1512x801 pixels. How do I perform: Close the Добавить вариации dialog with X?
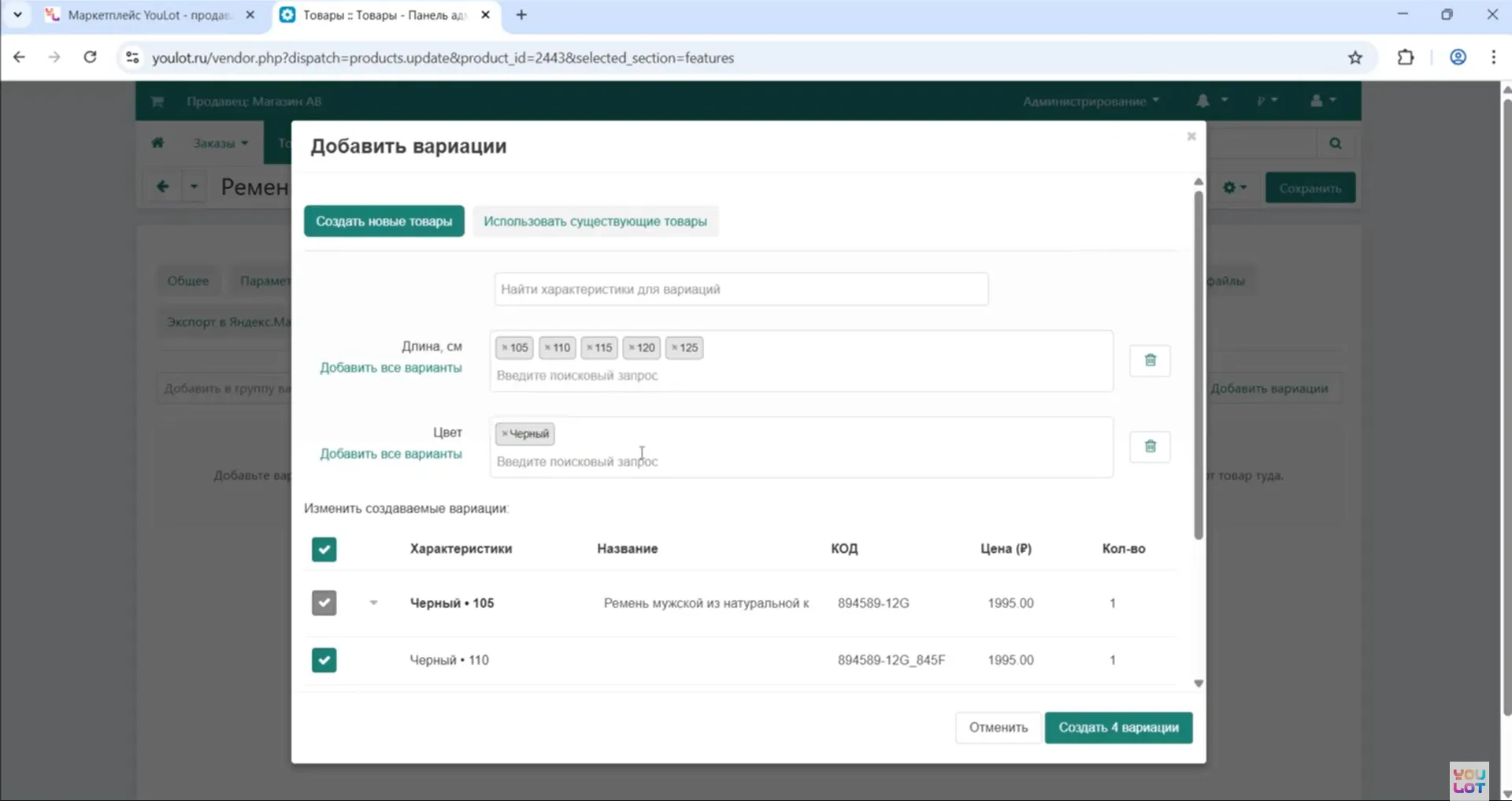pyautogui.click(x=1191, y=136)
